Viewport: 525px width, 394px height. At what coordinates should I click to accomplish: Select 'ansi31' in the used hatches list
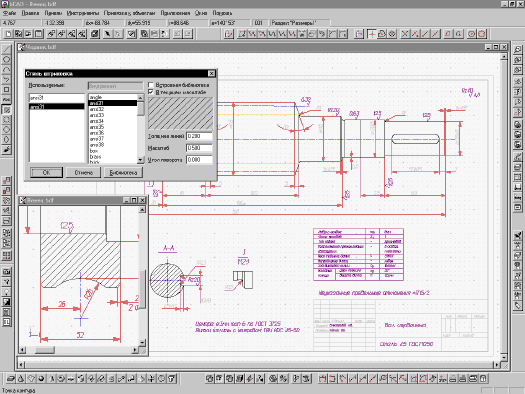[x=57, y=107]
